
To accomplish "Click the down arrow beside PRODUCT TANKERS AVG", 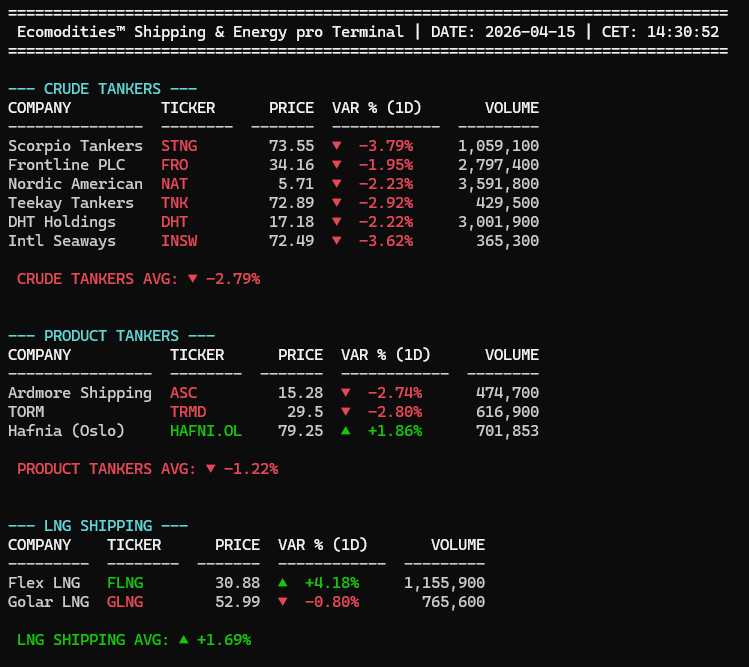I will coord(210,469).
